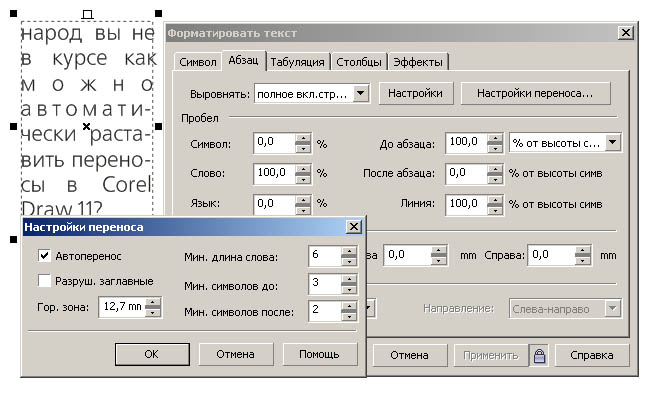Increase Язык spacing with up arrow
The height and width of the screenshot is (398, 652).
pos(304,200)
